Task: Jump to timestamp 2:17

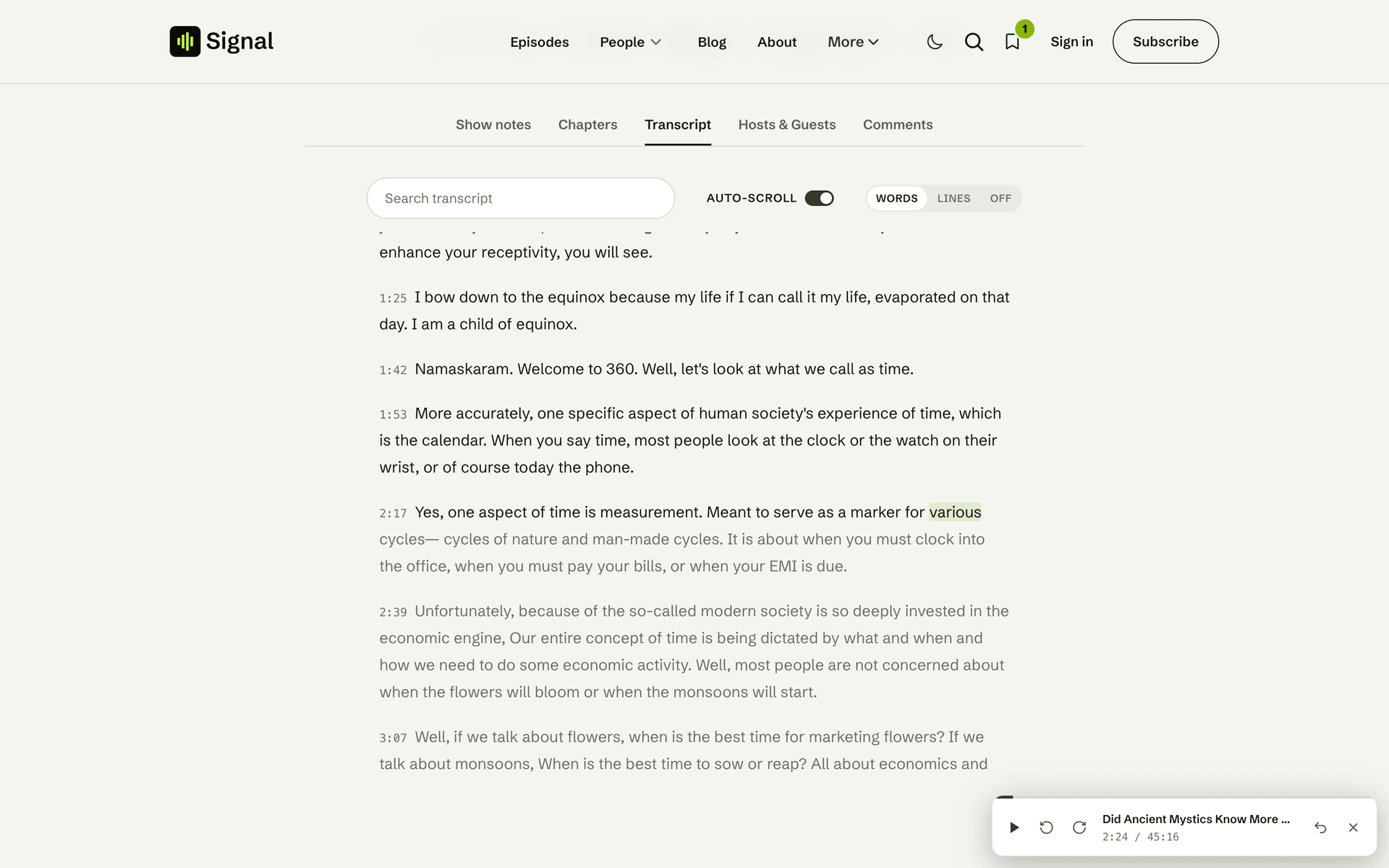Action: [393, 514]
